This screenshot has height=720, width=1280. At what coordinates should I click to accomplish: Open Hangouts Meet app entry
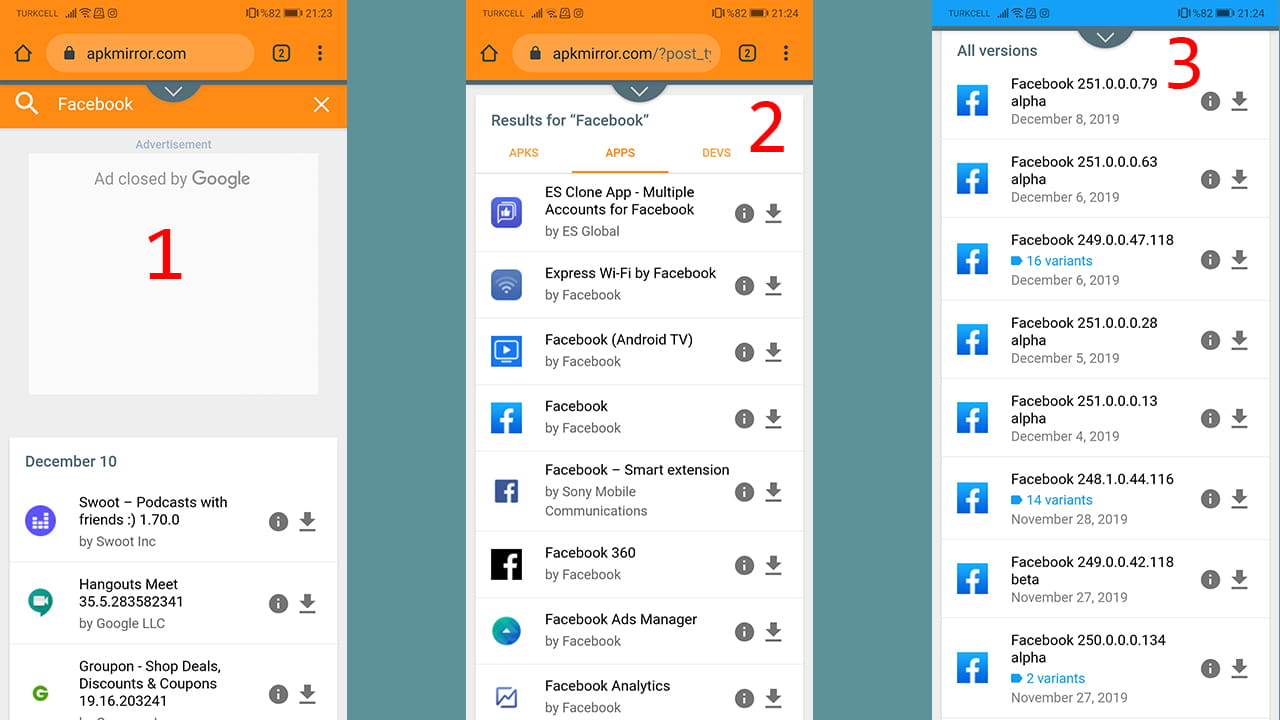tap(173, 603)
